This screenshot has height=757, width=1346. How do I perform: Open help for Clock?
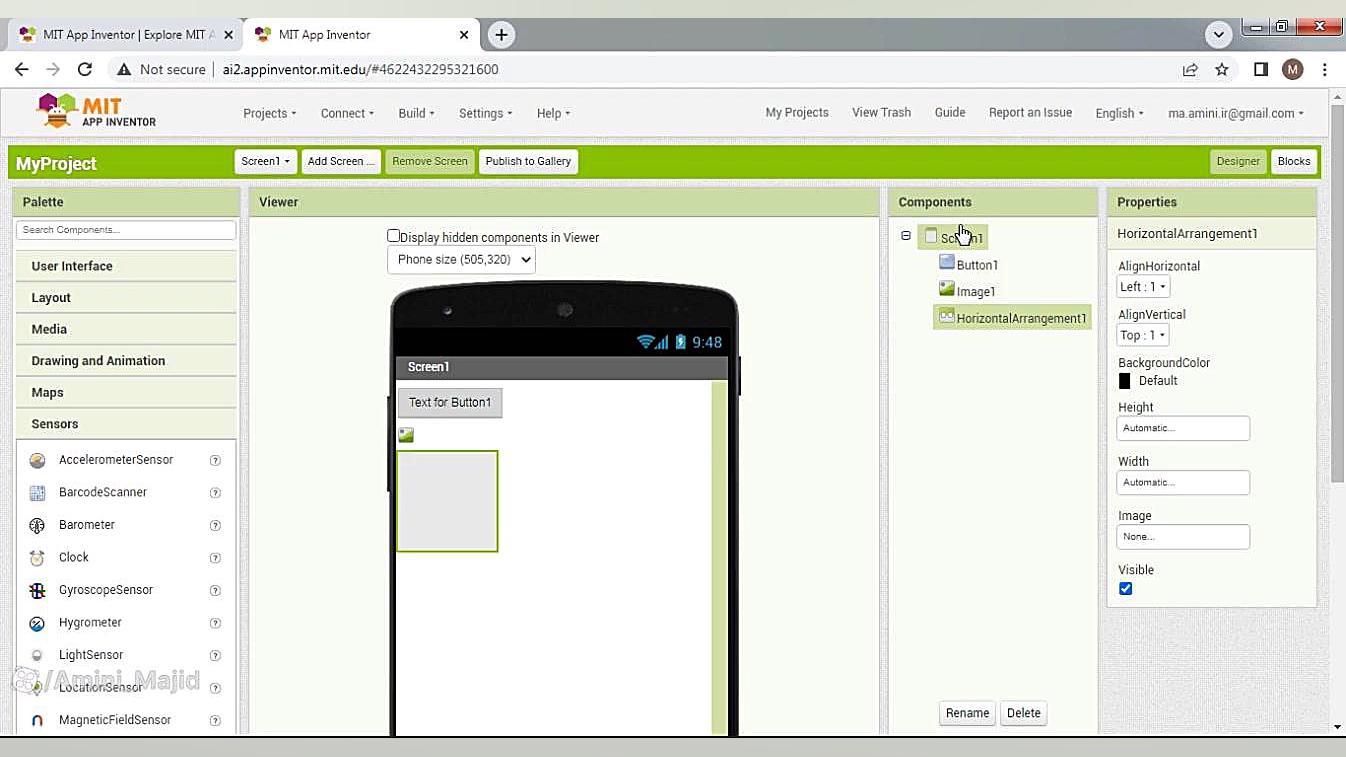tap(215, 558)
